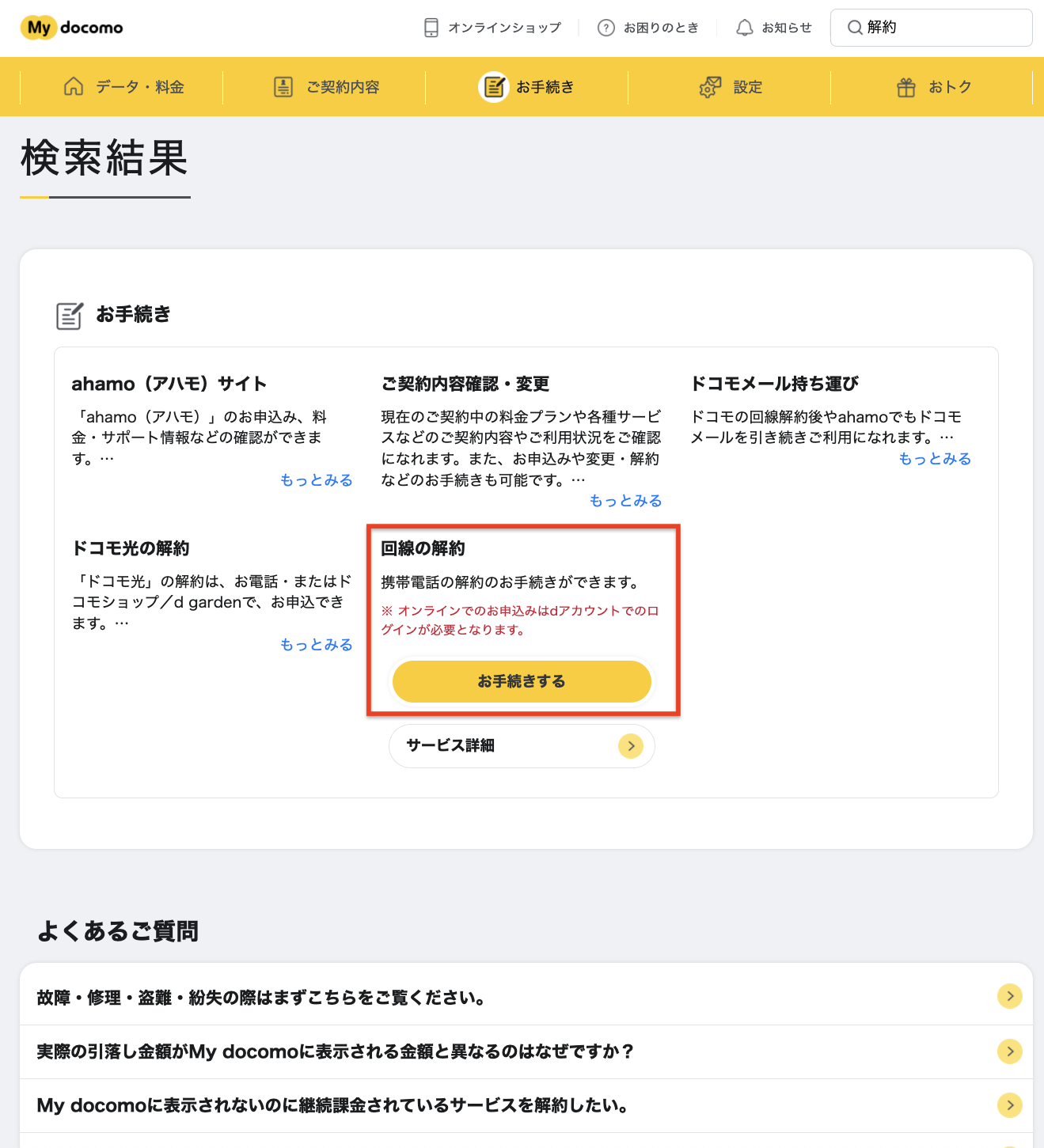The width and height of the screenshot is (1044, 1148).
Task: Switch to the データ・料金 tab
Action: (x=122, y=87)
